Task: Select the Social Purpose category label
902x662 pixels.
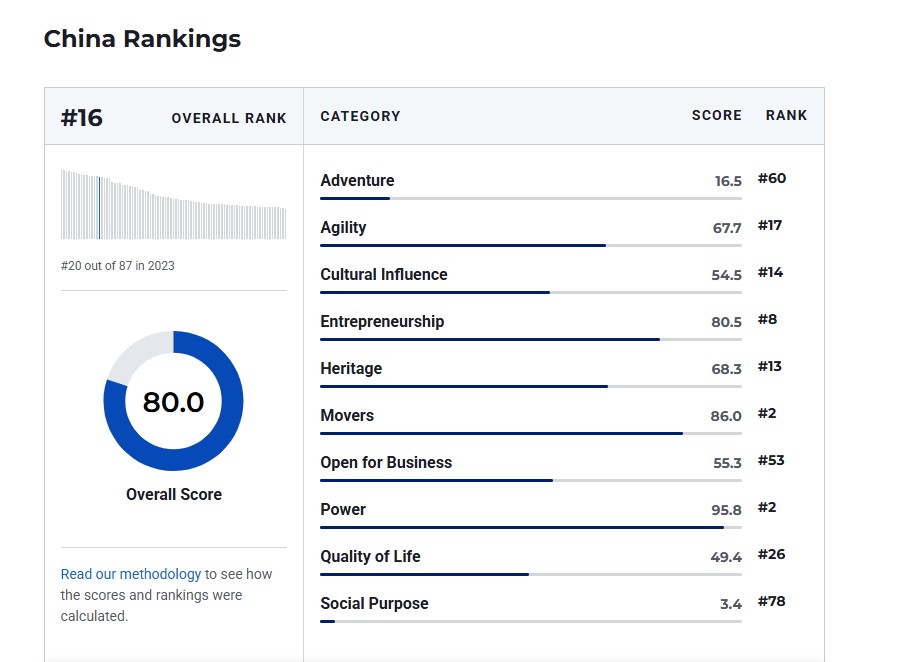Action: tap(374, 604)
